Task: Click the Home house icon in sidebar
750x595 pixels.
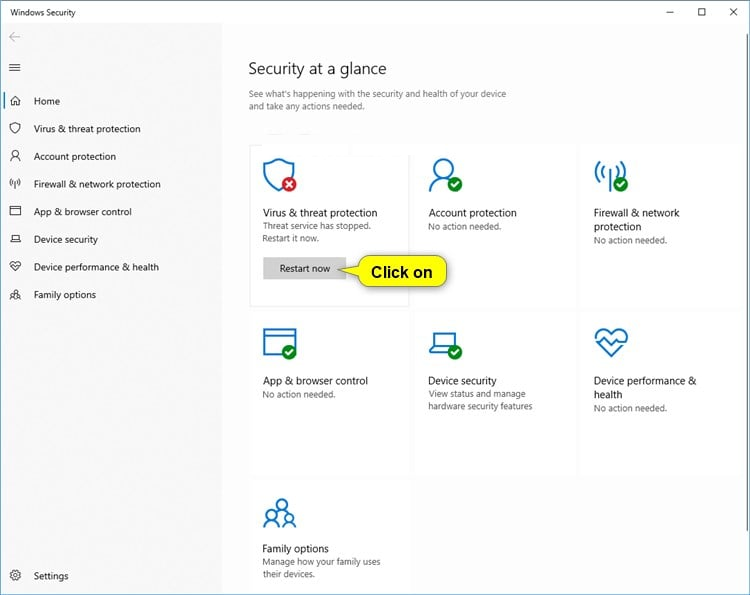Action: coord(15,101)
